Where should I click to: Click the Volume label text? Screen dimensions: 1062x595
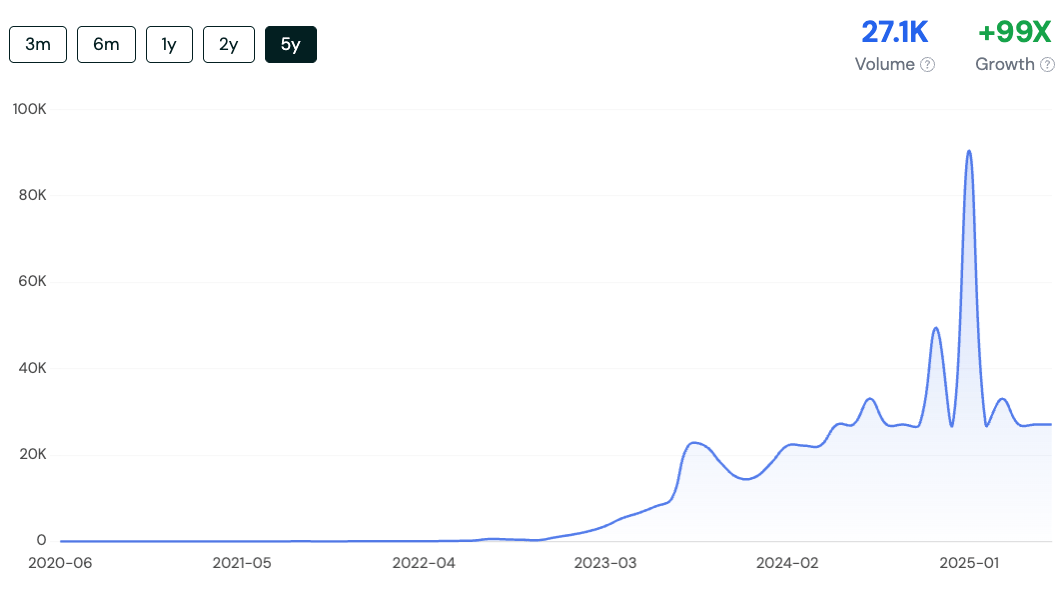885,64
